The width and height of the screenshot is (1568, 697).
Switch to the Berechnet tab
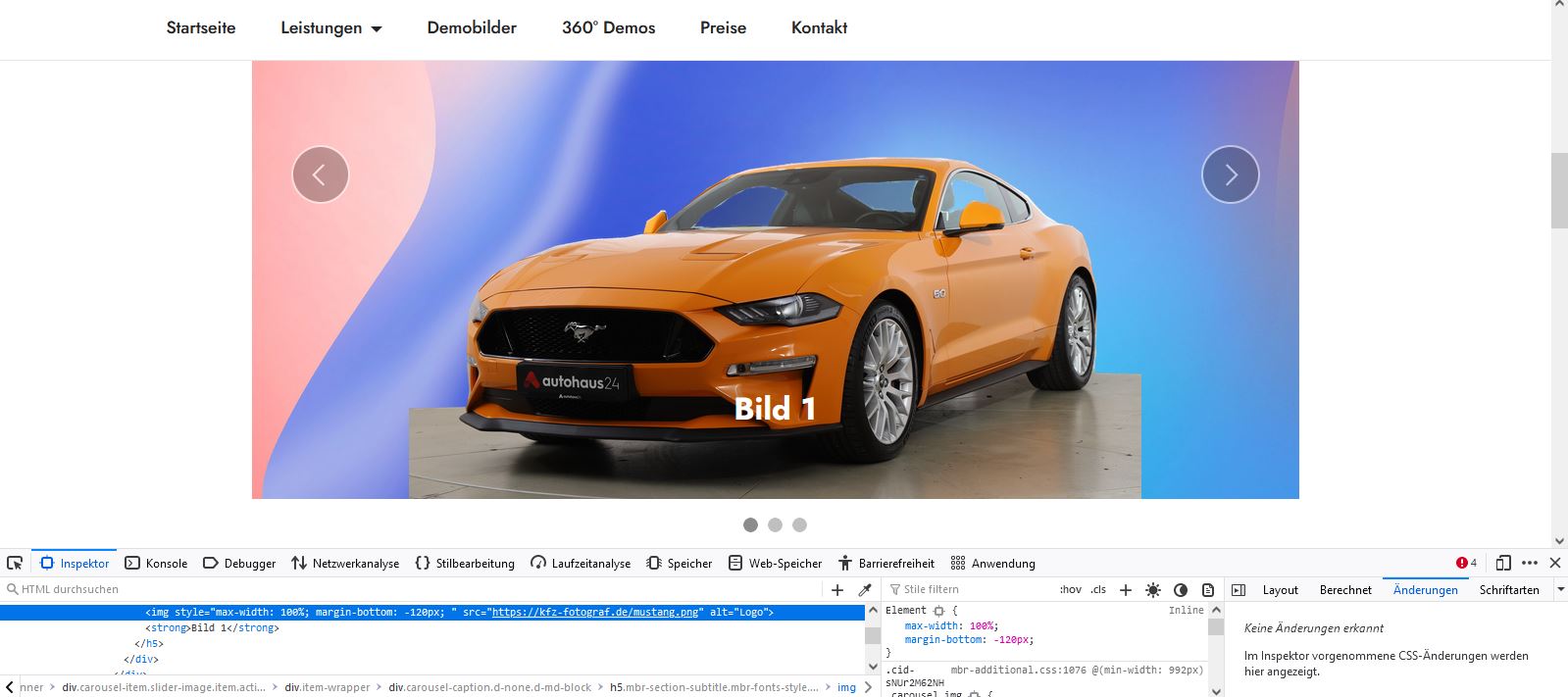click(x=1345, y=589)
